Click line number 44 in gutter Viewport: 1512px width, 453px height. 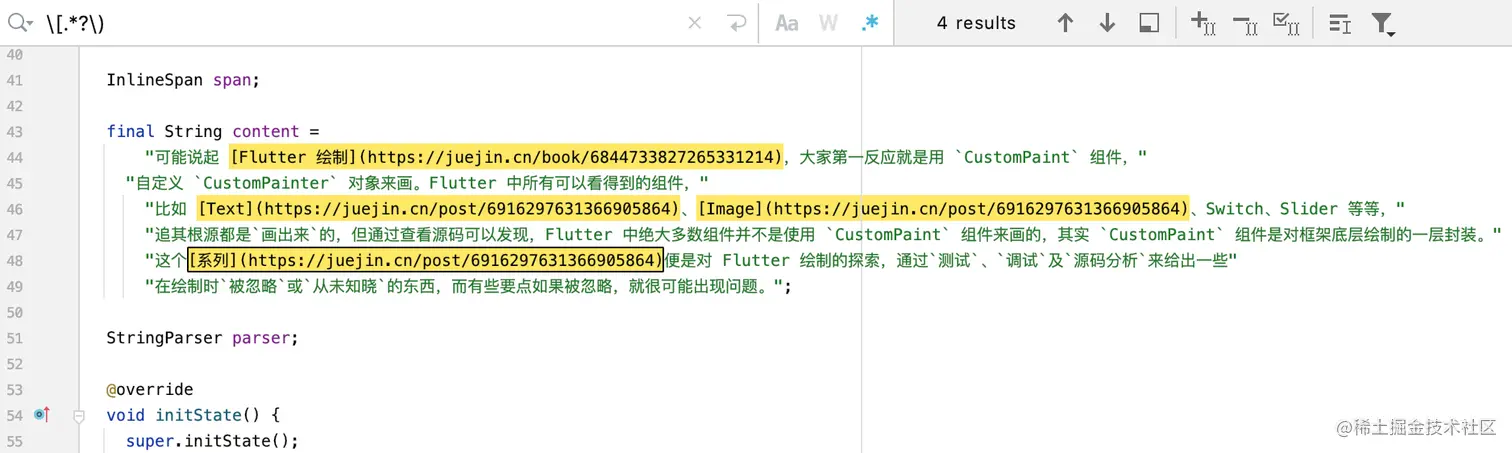[x=14, y=157]
